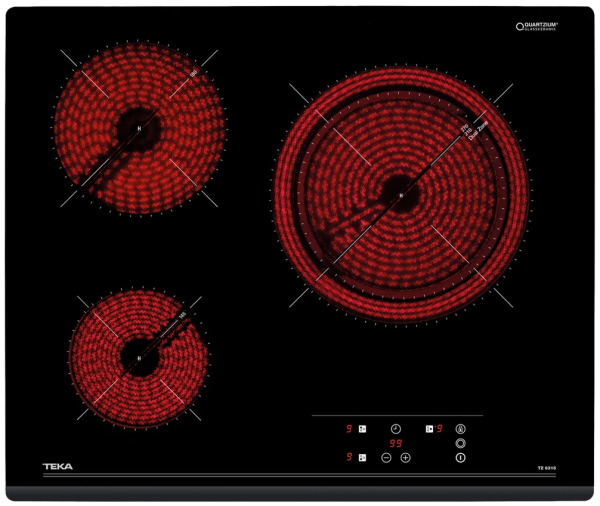Tap the timer clock icon
The height and width of the screenshot is (506, 600).
click(x=395, y=427)
